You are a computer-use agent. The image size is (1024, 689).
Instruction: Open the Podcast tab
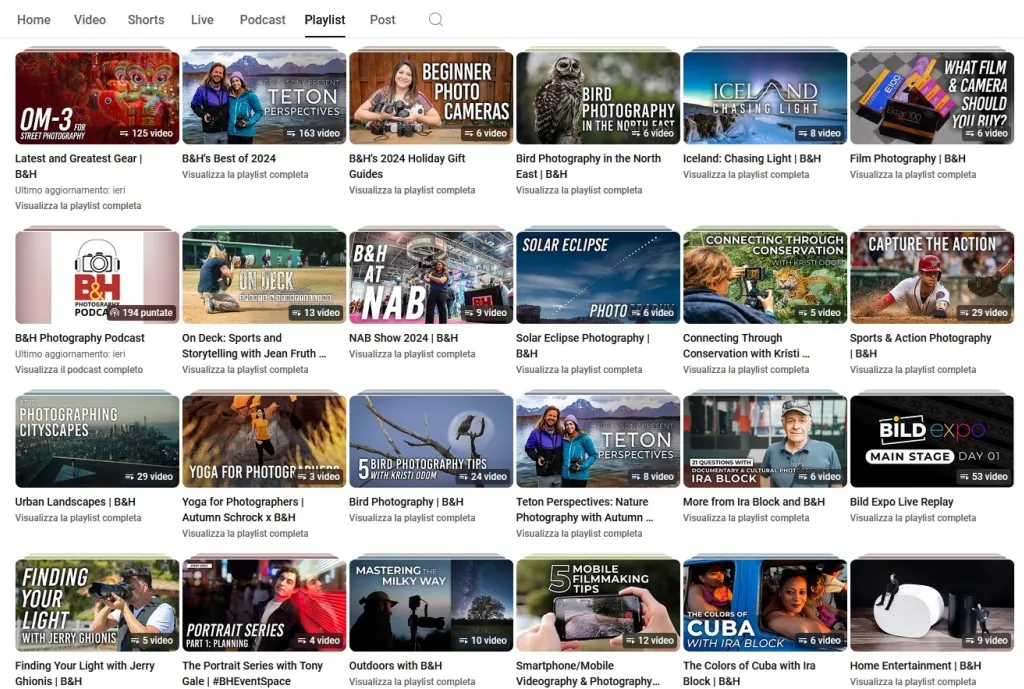click(261, 19)
